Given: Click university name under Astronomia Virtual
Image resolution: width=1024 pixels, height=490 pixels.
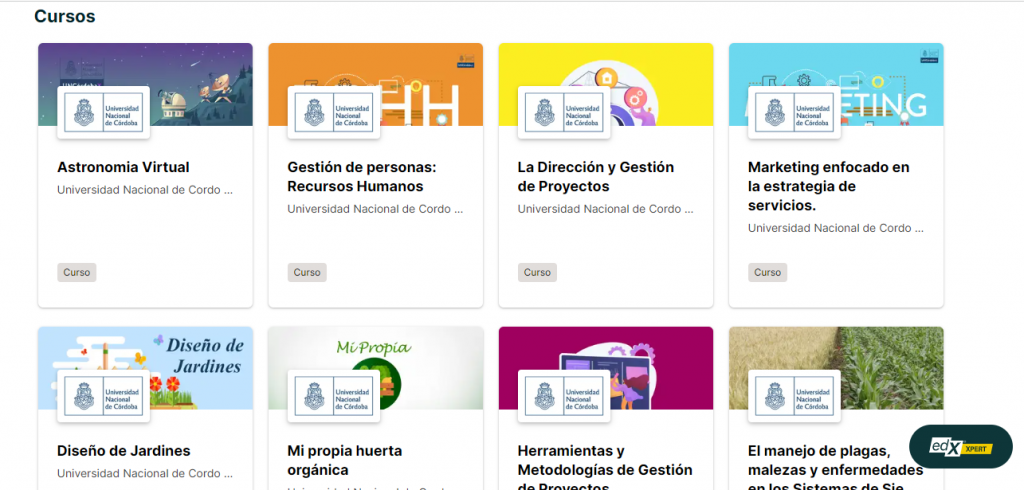Looking at the screenshot, I should tap(145, 190).
